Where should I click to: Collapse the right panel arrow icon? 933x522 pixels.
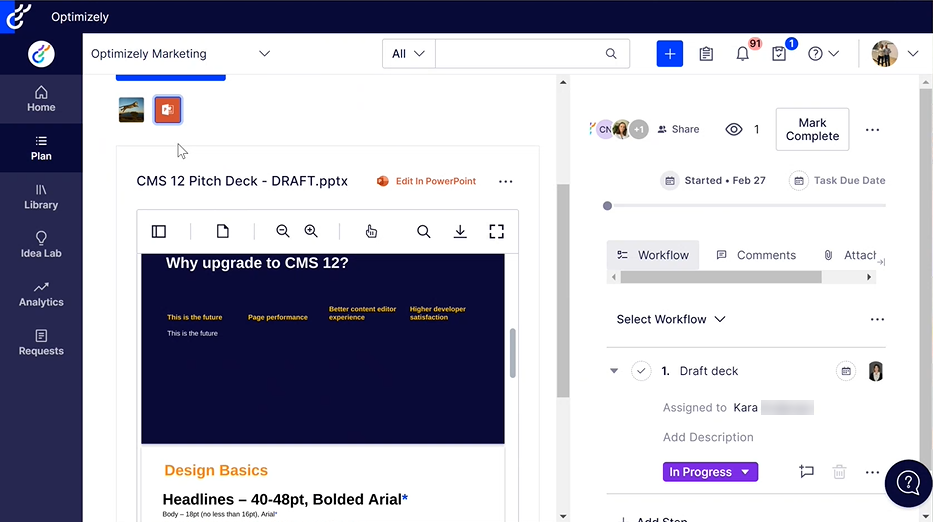[881, 262]
